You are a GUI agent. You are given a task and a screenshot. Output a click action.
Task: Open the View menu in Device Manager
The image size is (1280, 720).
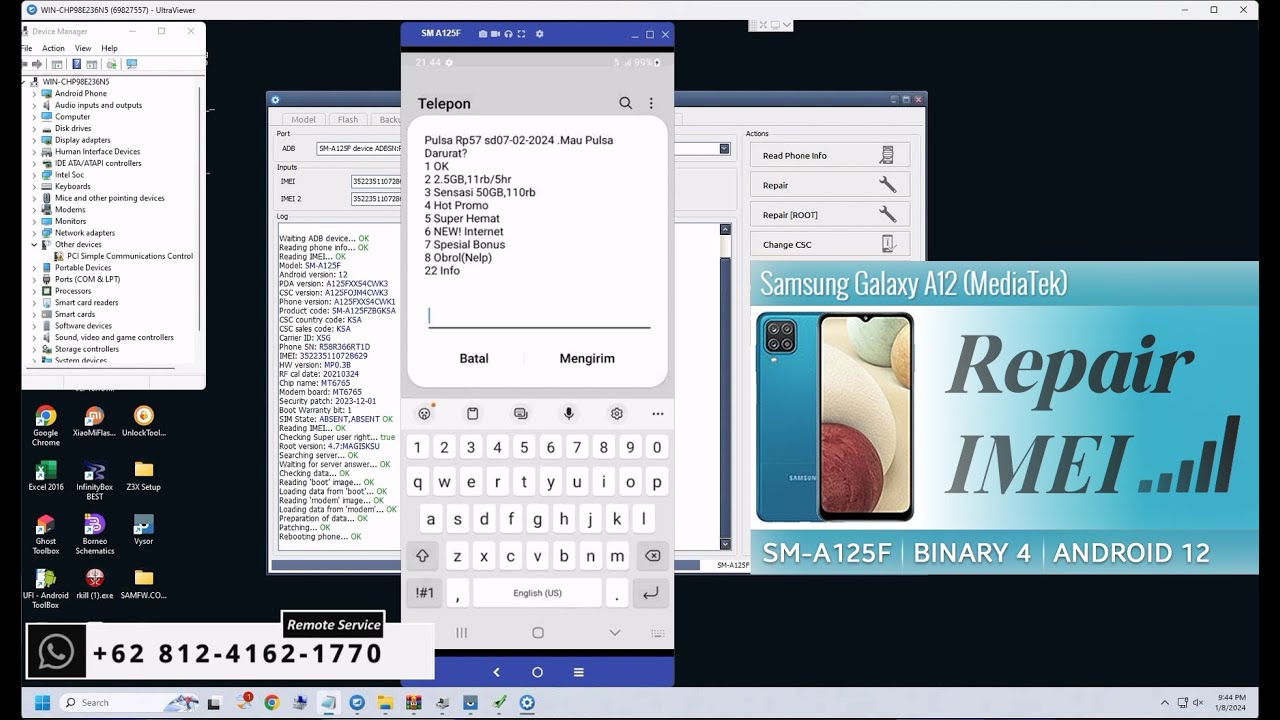(x=83, y=48)
